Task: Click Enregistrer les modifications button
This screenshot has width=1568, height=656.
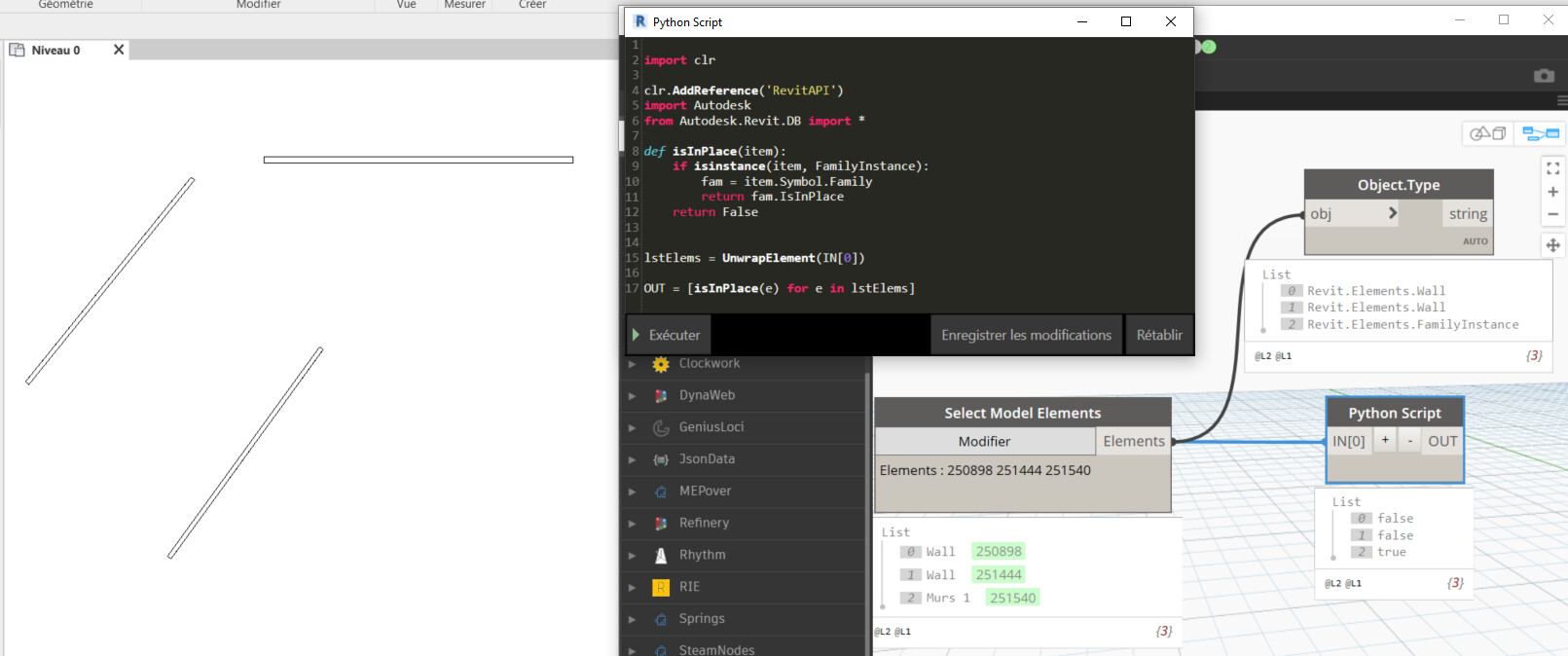Action: point(1026,335)
